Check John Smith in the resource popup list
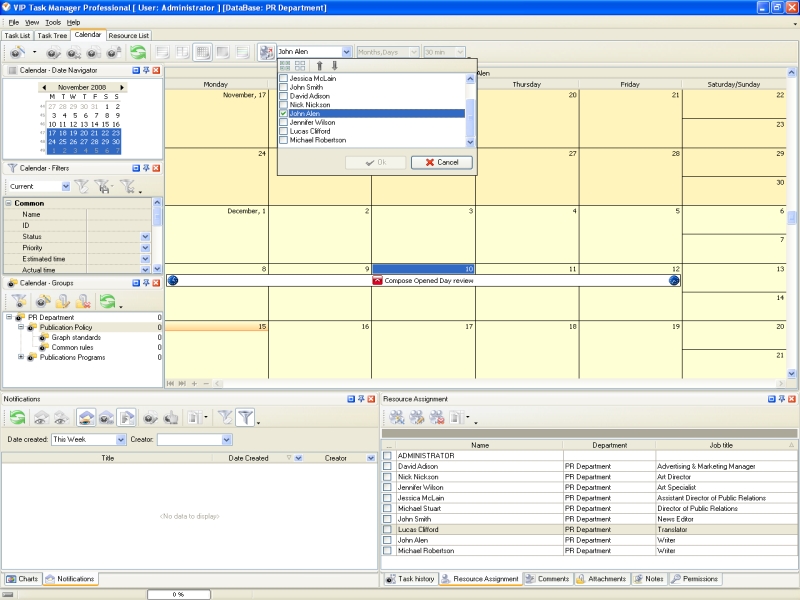Image resolution: width=800 pixels, height=600 pixels. tap(284, 87)
